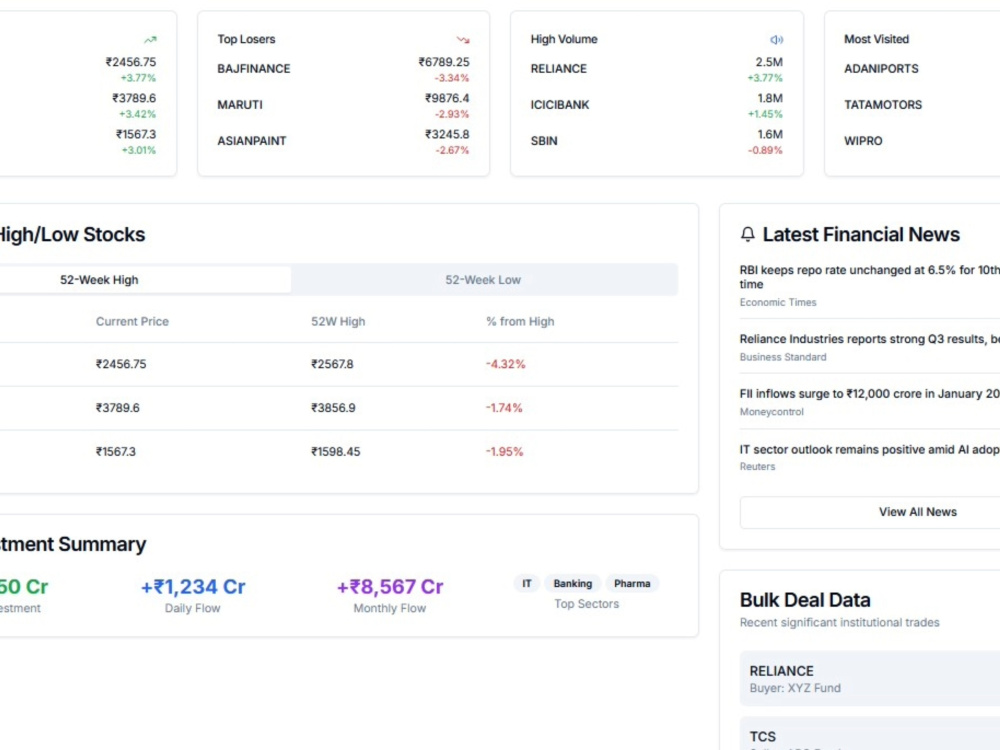Select BAJFINANCE in Top Losers
Screen dimensions: 1000x750
254,69
